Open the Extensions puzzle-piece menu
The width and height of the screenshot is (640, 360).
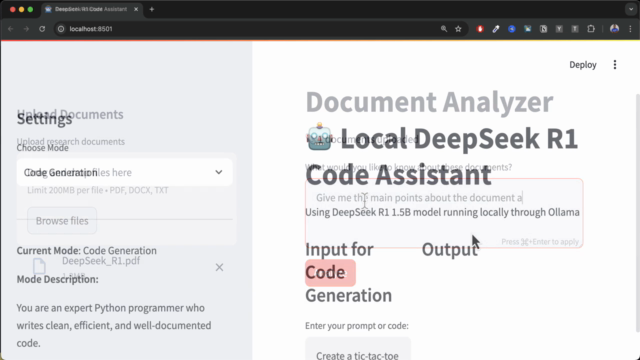(x=591, y=29)
